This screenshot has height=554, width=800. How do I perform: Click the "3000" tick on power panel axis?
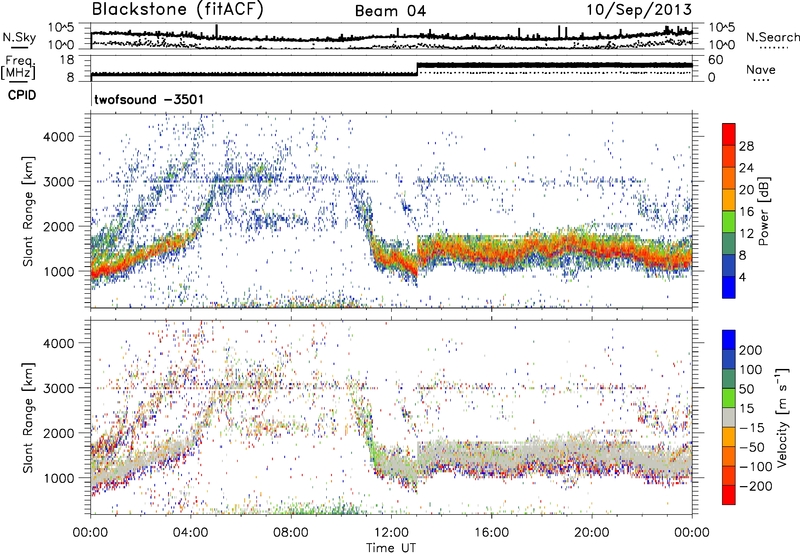click(x=59, y=182)
